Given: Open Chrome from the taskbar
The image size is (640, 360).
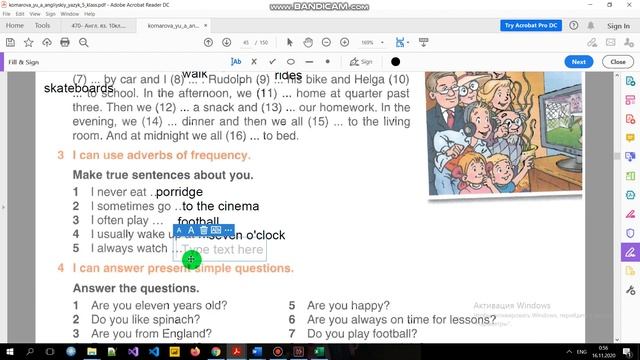Looking at the screenshot, I should (216, 351).
